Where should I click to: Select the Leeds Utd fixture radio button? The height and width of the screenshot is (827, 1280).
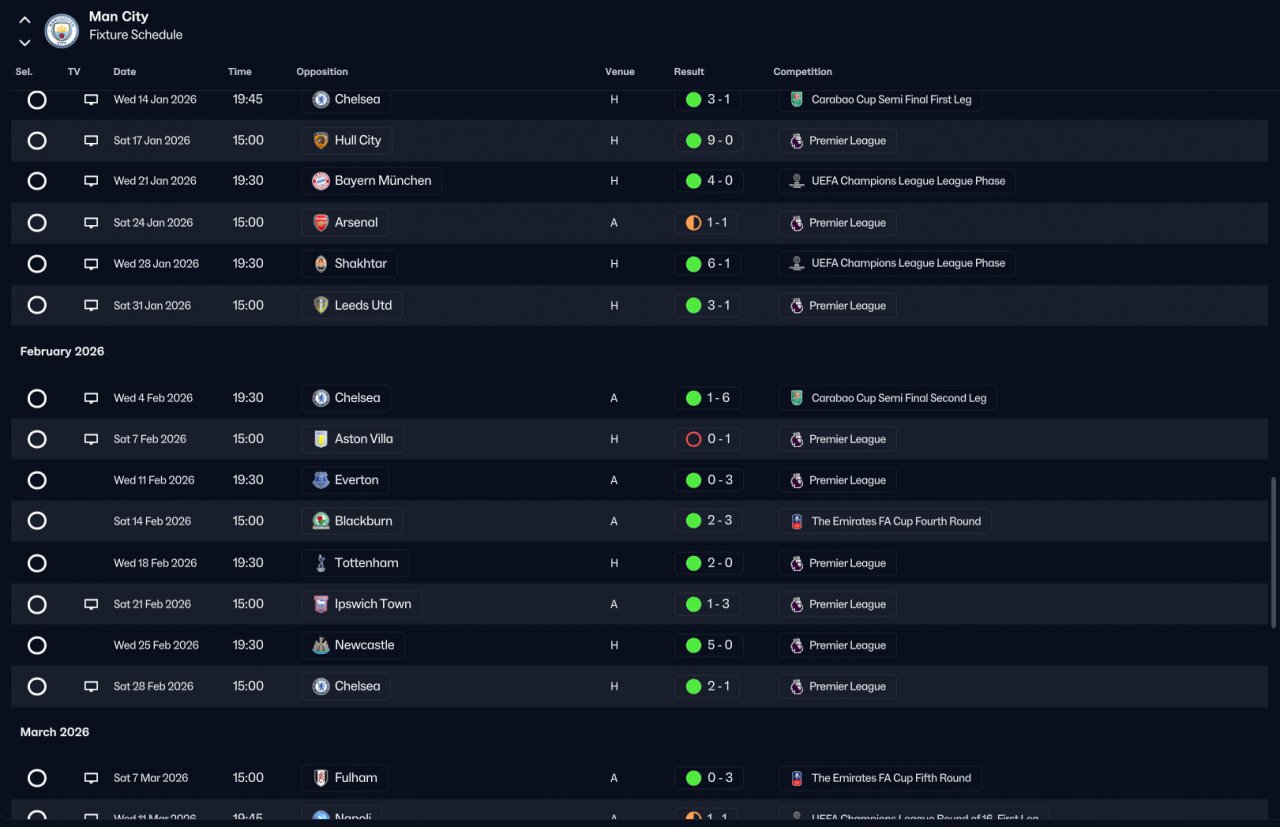37,305
